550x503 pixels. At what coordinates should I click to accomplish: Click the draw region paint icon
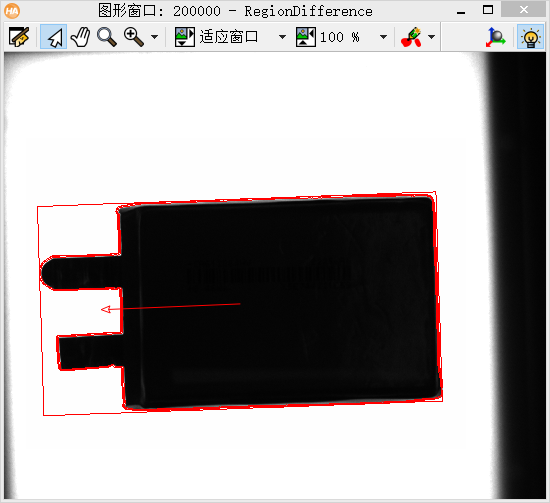tap(411, 36)
